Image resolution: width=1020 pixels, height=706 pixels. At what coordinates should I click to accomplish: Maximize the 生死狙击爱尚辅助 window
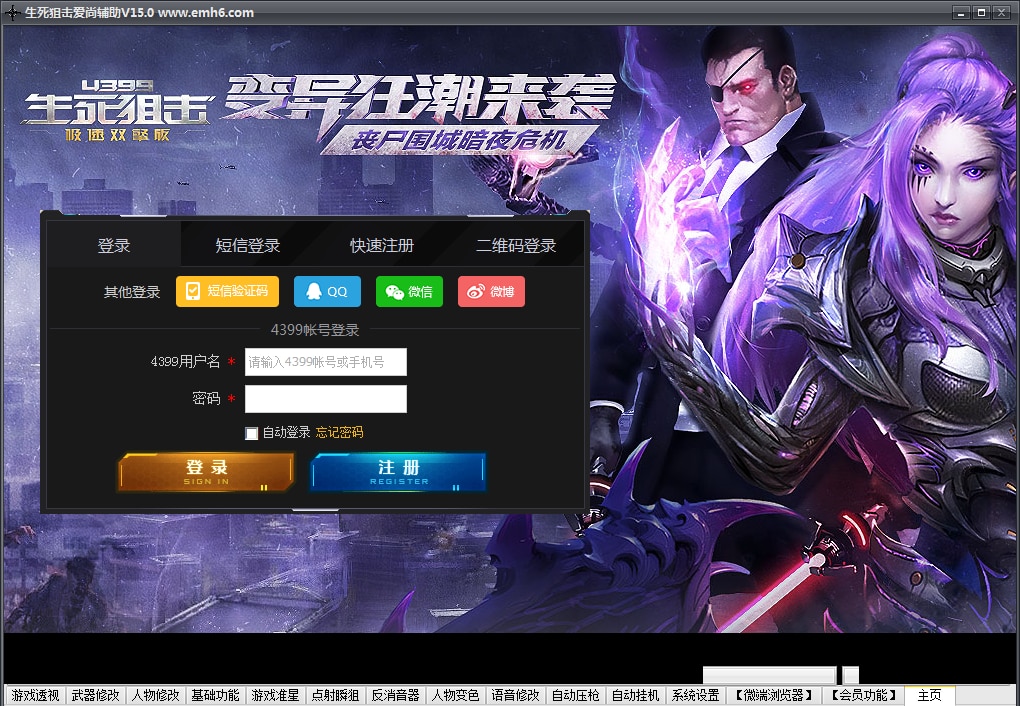(x=981, y=12)
